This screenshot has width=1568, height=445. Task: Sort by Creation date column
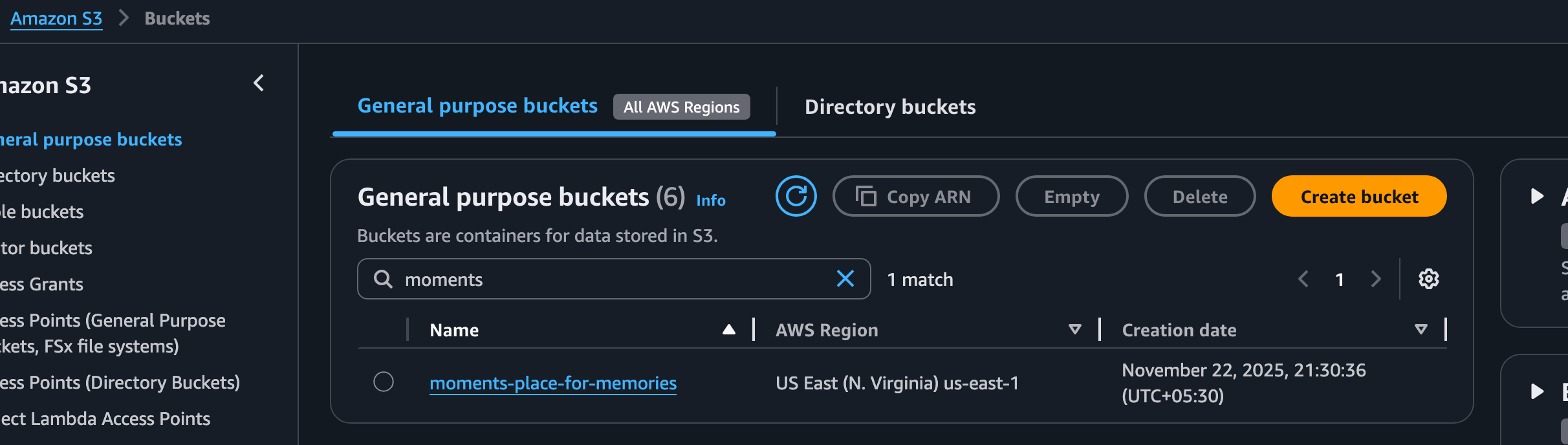1421,330
